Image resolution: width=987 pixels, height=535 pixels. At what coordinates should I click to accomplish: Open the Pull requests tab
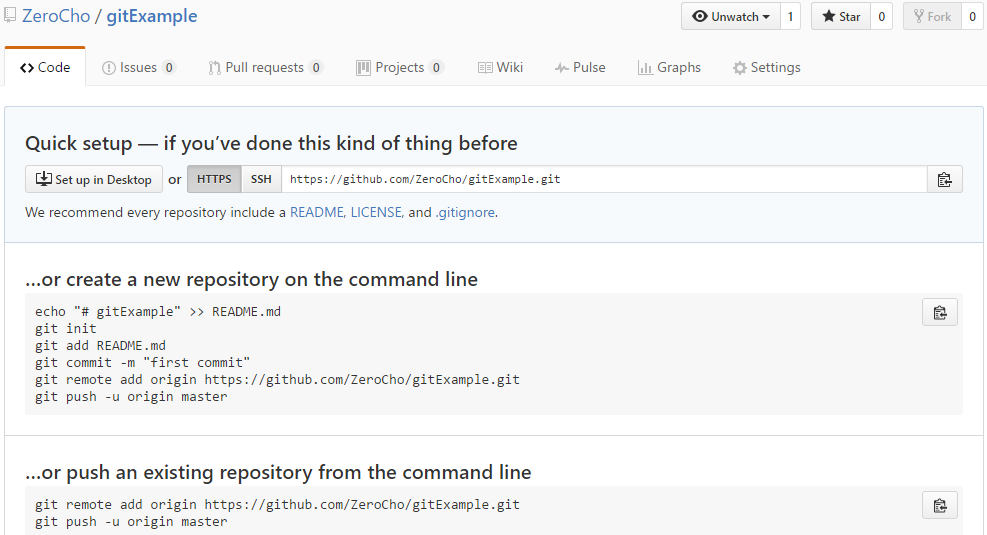click(x=265, y=67)
